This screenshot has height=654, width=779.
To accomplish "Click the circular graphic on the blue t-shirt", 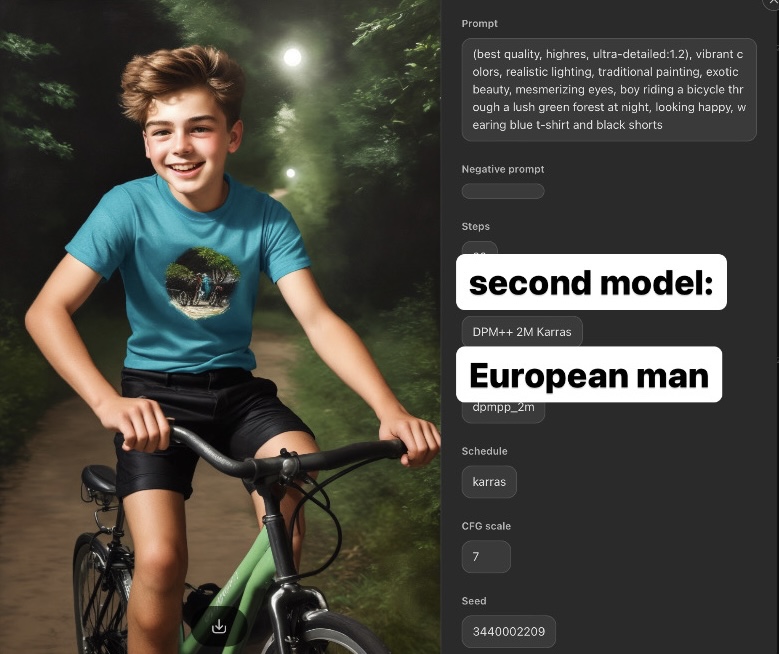I will (x=203, y=283).
